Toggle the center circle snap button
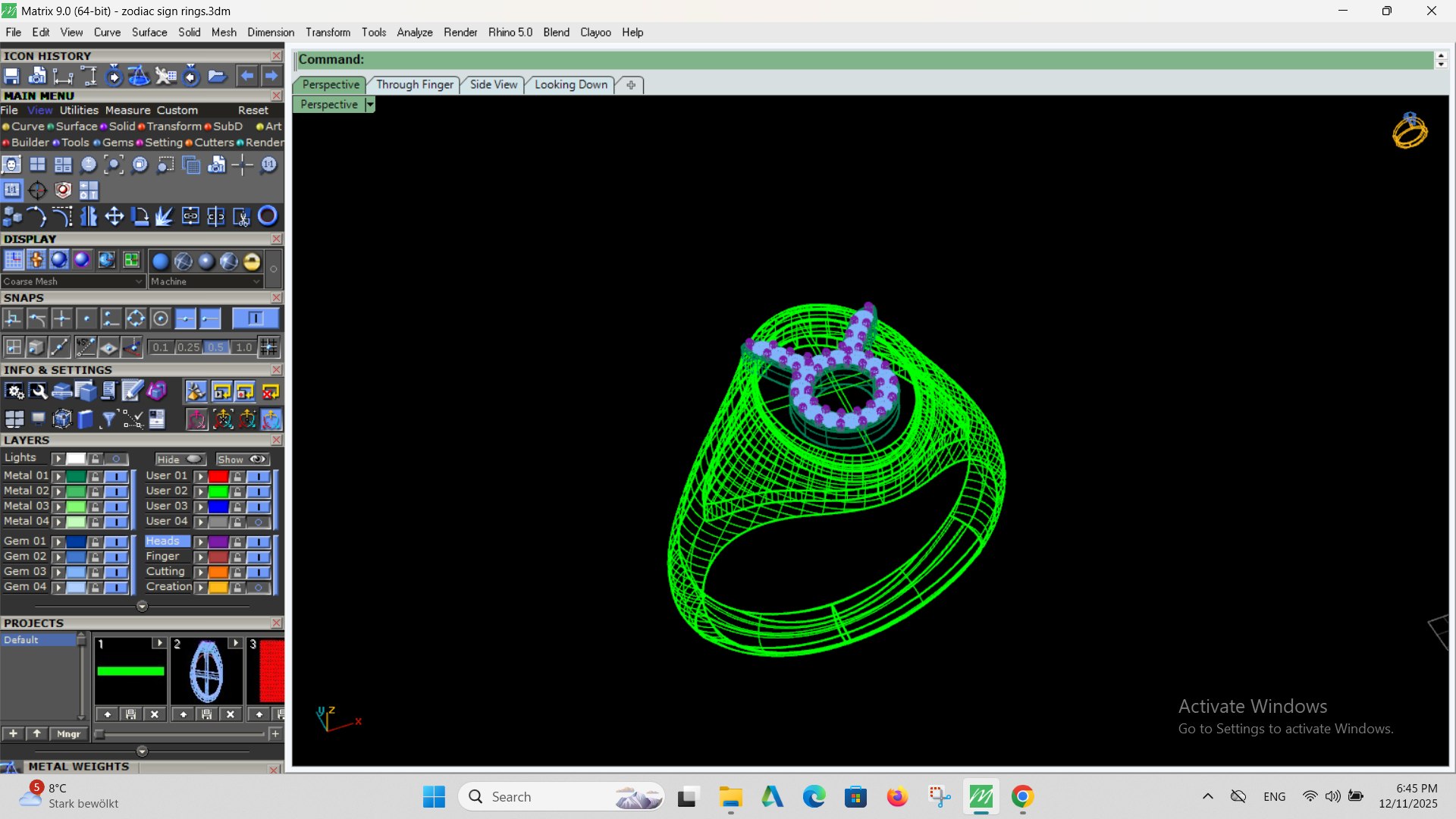Viewport: 1456px width, 819px height. click(x=160, y=318)
